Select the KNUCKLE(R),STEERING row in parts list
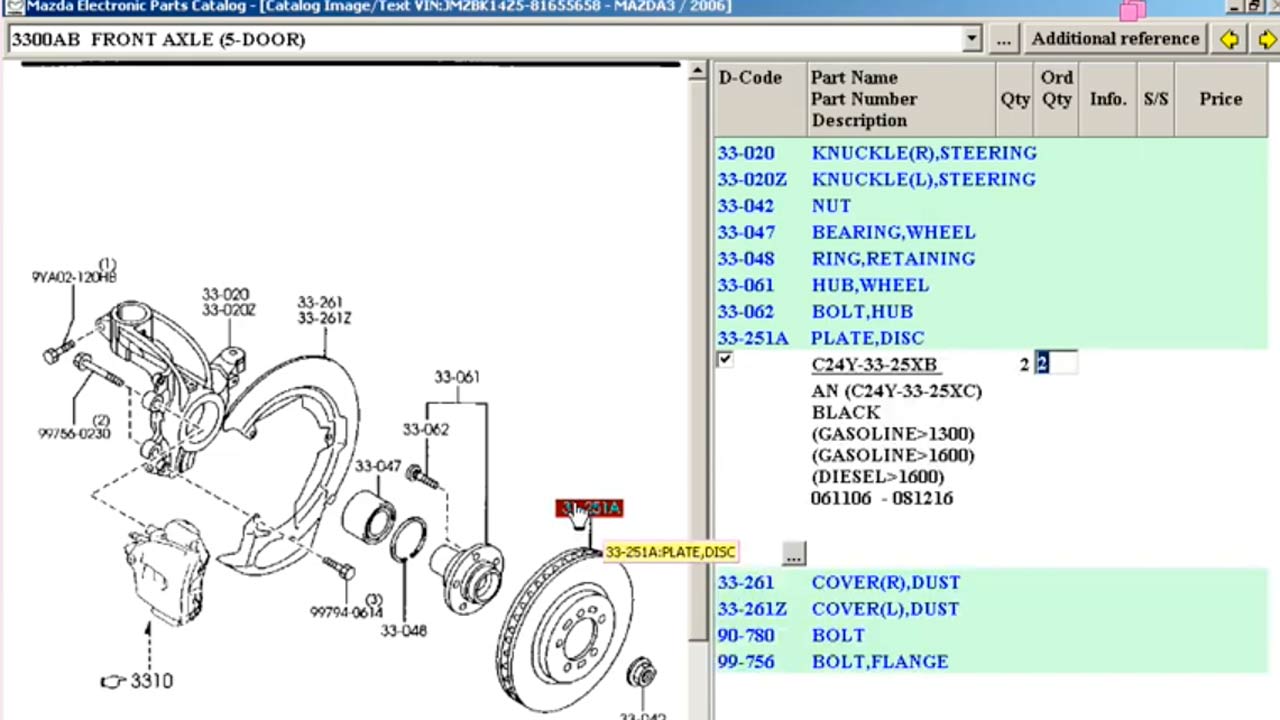The image size is (1280, 720). point(991,153)
